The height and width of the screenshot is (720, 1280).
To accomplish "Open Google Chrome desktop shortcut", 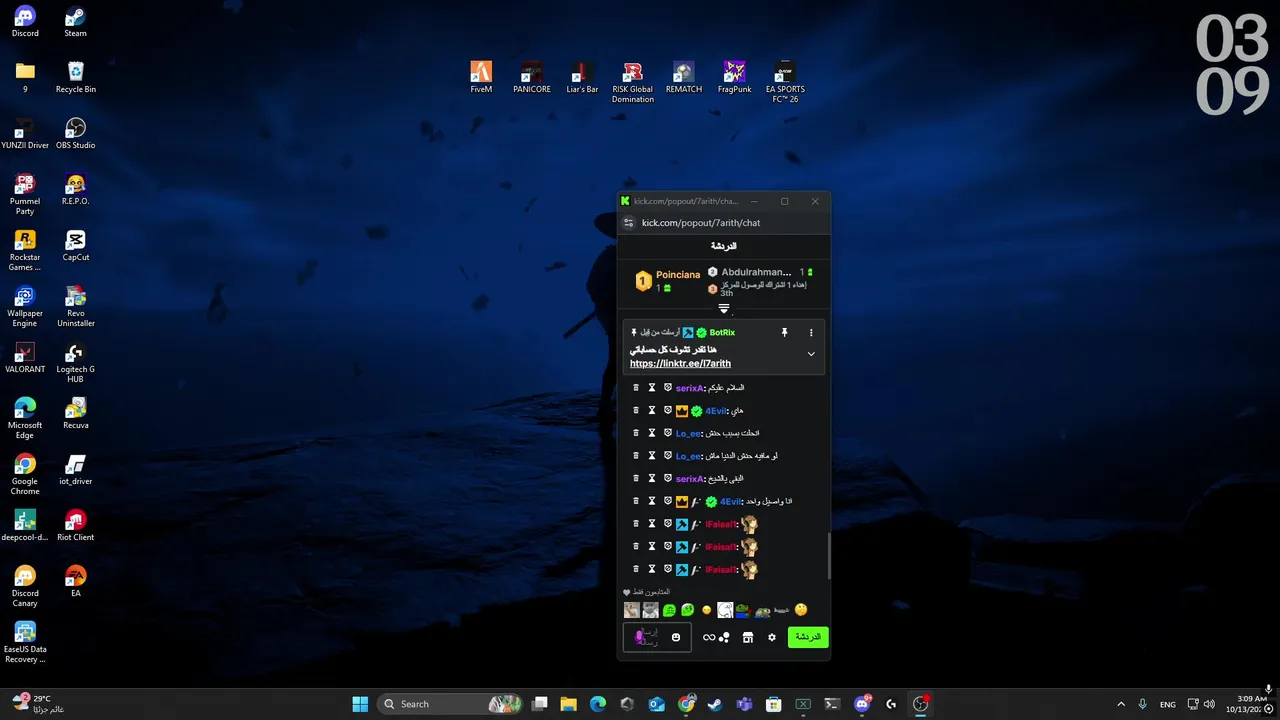I will click(x=25, y=475).
